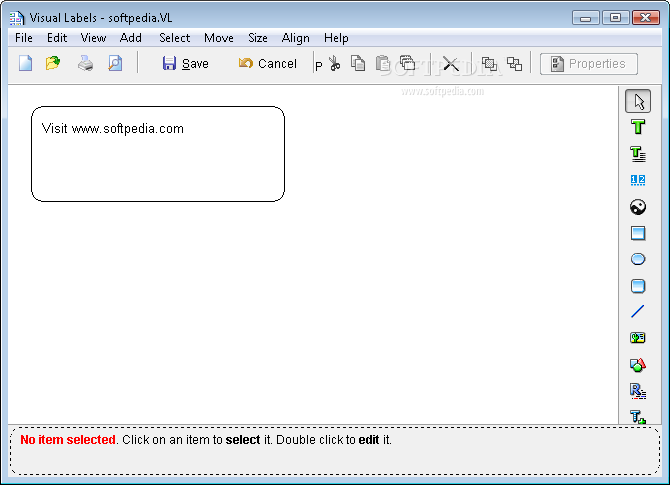Select the green Text tool
The height and width of the screenshot is (485, 670).
pyautogui.click(x=638, y=127)
